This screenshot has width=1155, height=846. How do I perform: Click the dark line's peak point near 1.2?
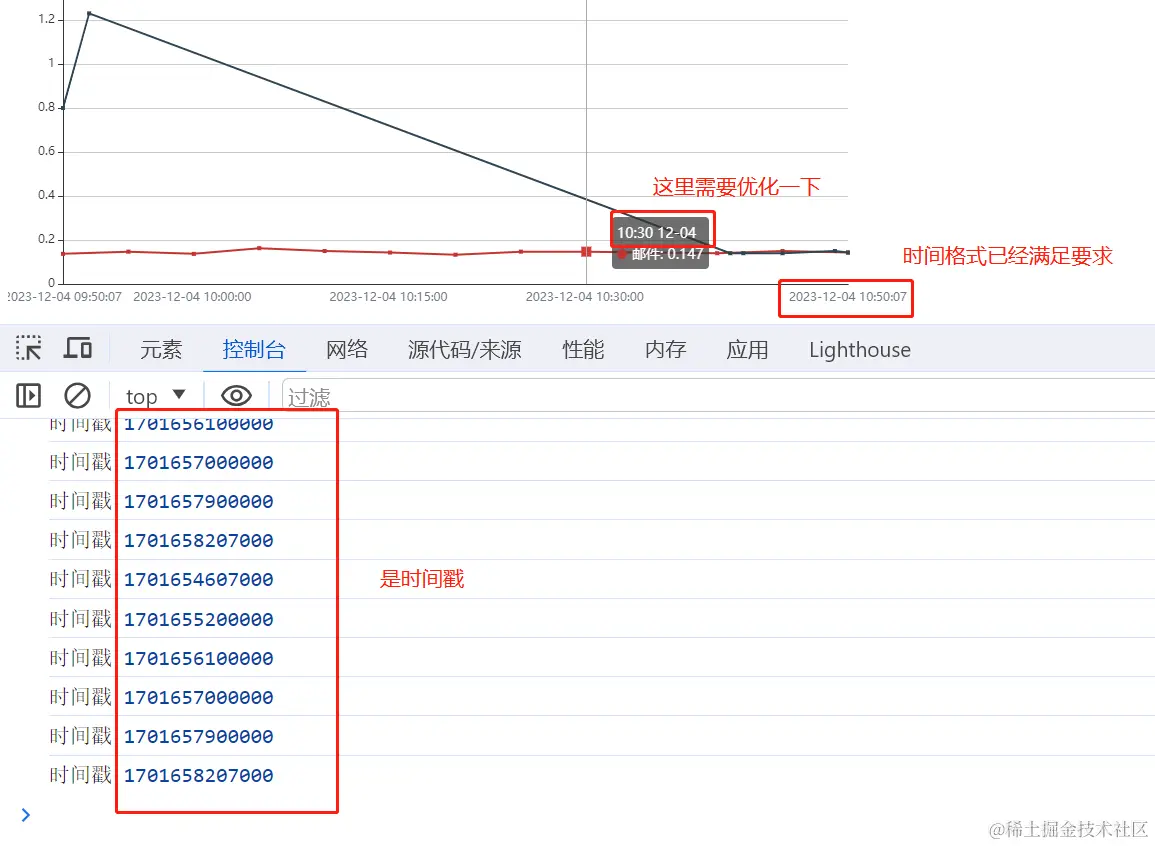point(89,13)
